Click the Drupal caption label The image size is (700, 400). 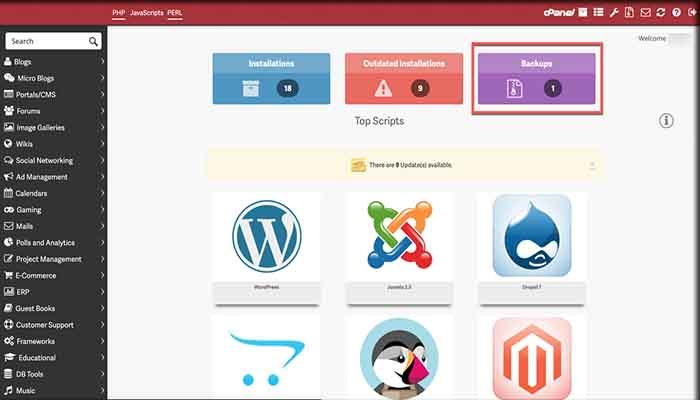(532, 287)
